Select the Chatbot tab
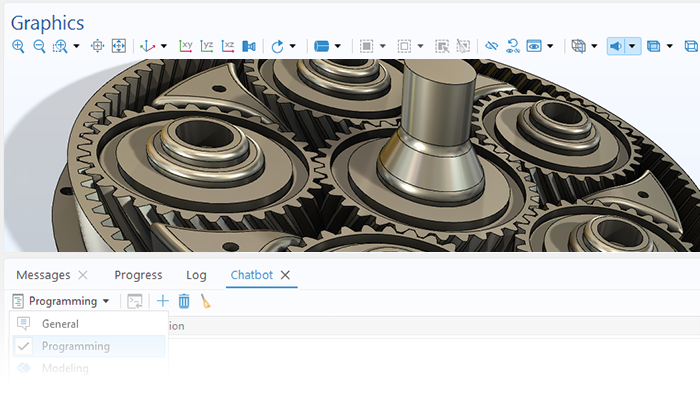The image size is (700, 400). coord(251,275)
